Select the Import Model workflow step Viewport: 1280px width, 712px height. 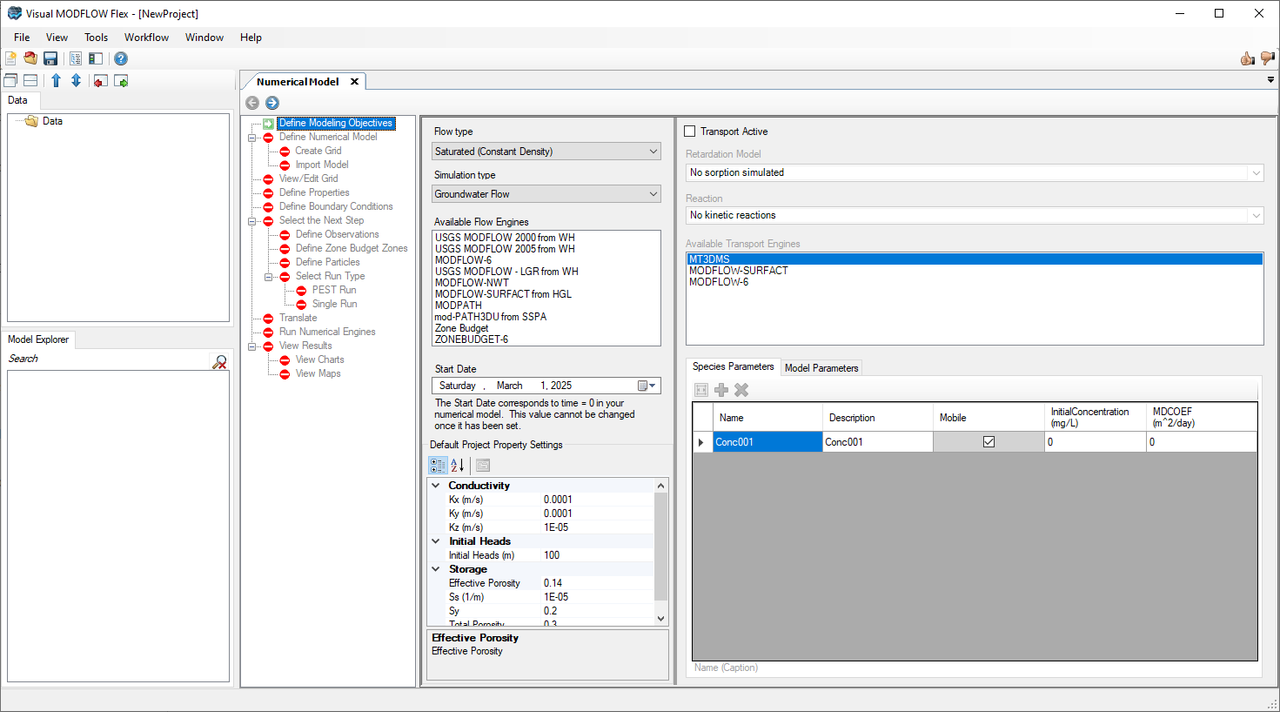tap(322, 165)
